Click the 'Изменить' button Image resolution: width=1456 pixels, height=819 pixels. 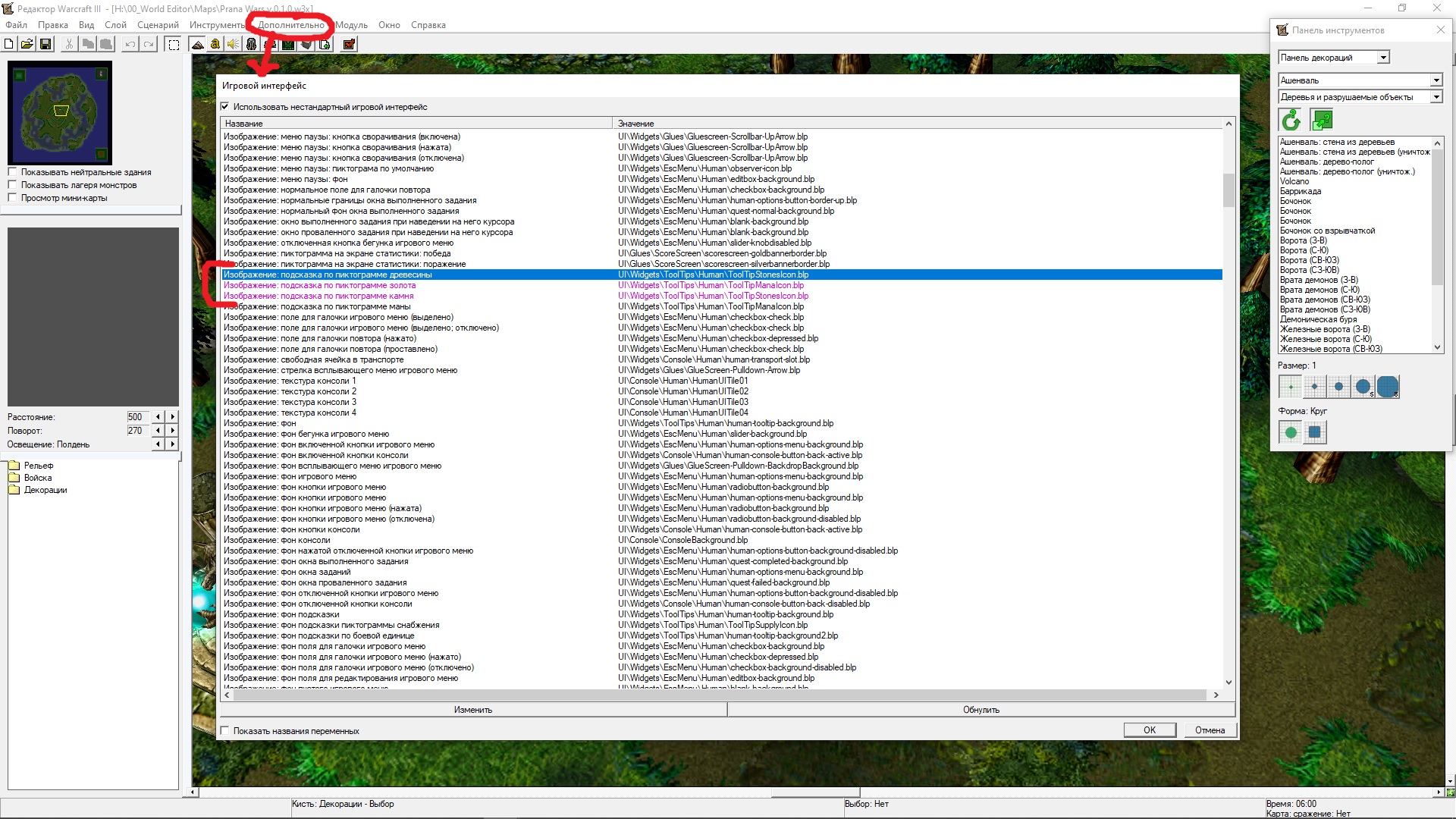pyautogui.click(x=473, y=710)
